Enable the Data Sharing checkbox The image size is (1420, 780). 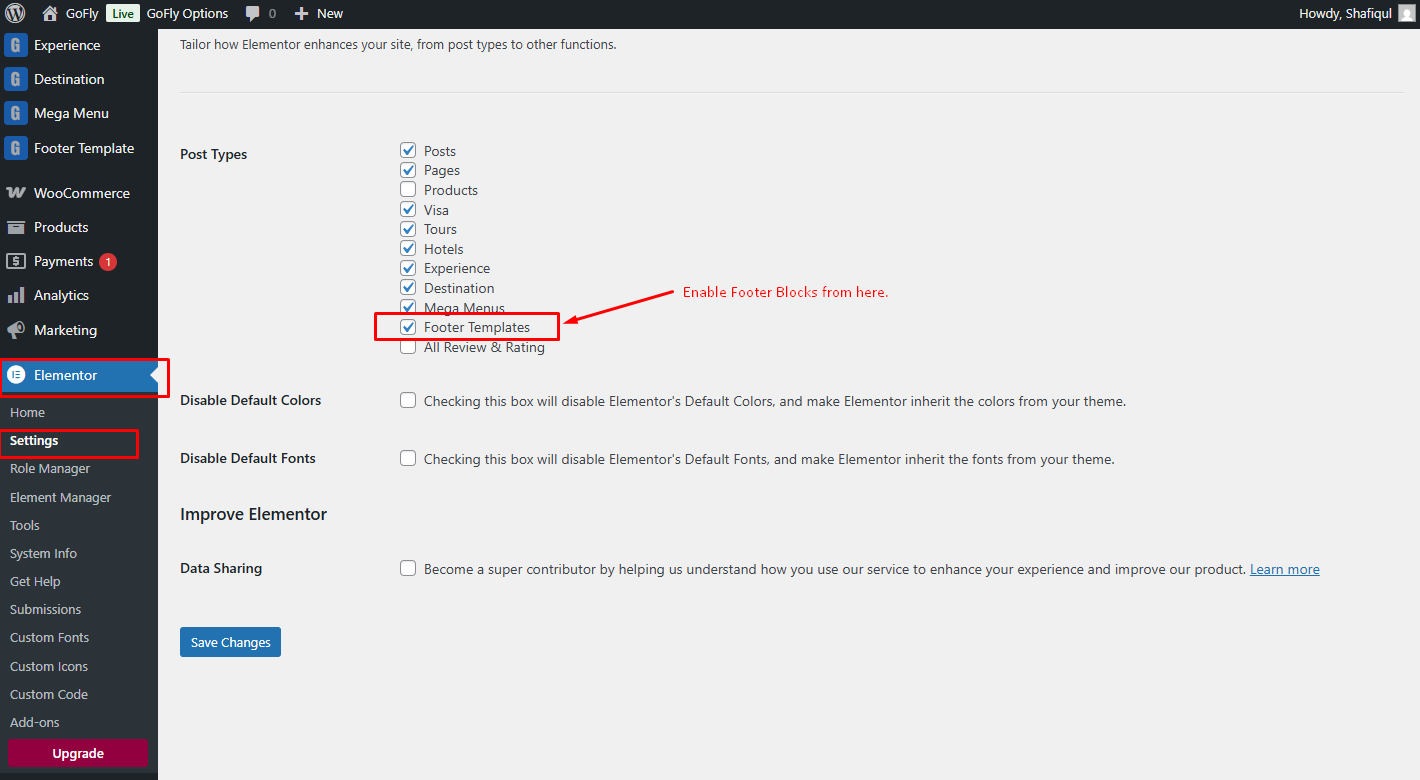tap(408, 568)
